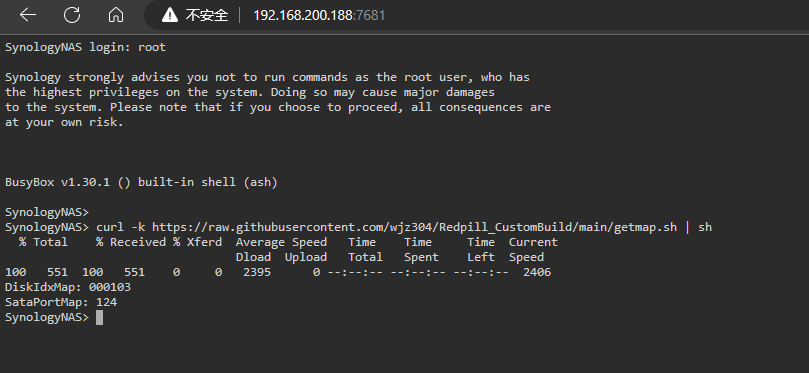Click the Dload value 2395
Viewport: 809px width, 373px height.
click(x=257, y=272)
